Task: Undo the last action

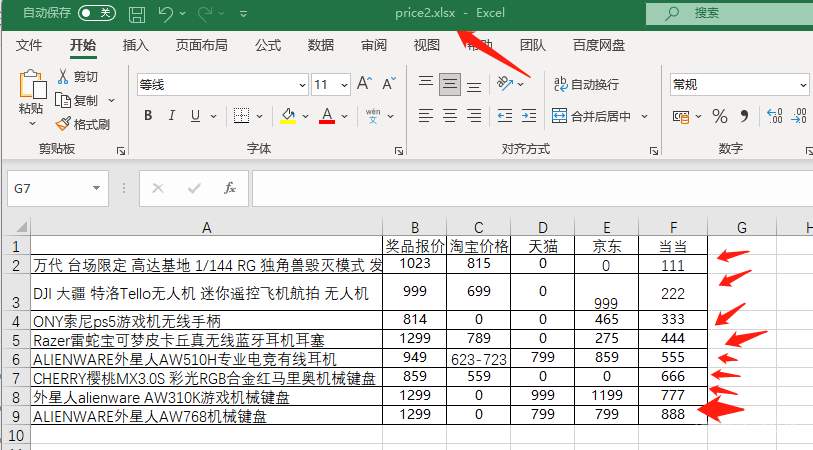Action: (x=165, y=13)
